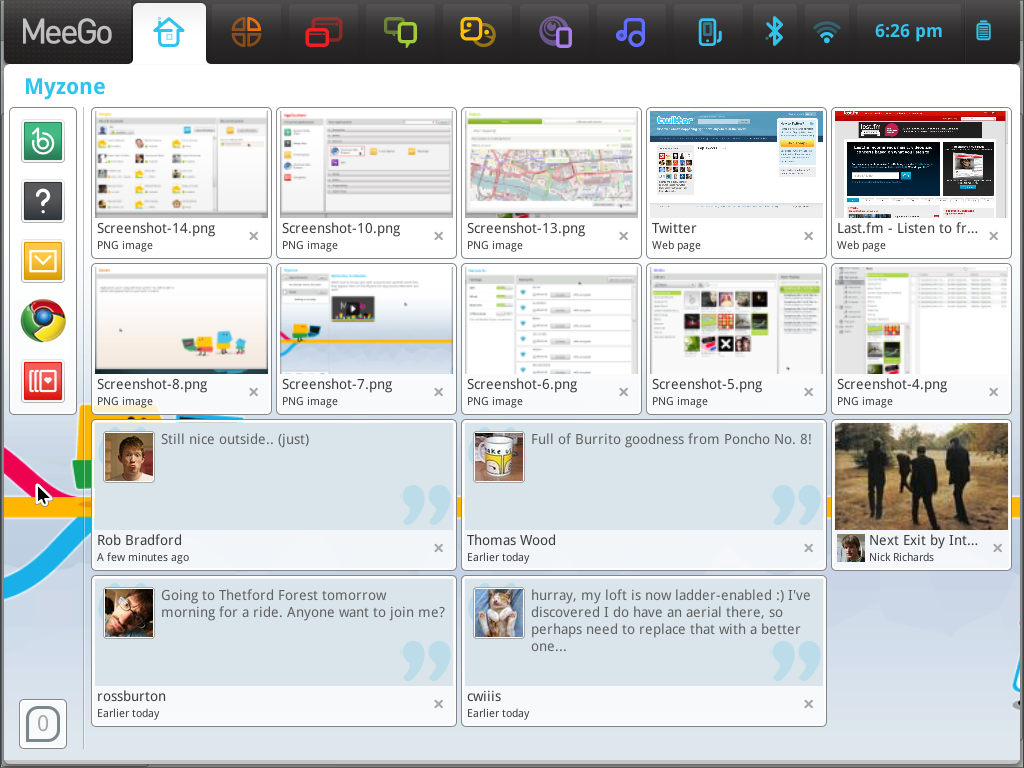1024x768 pixels.
Task: Launch Google Chrome from the favorites sidebar
Action: tap(42, 321)
